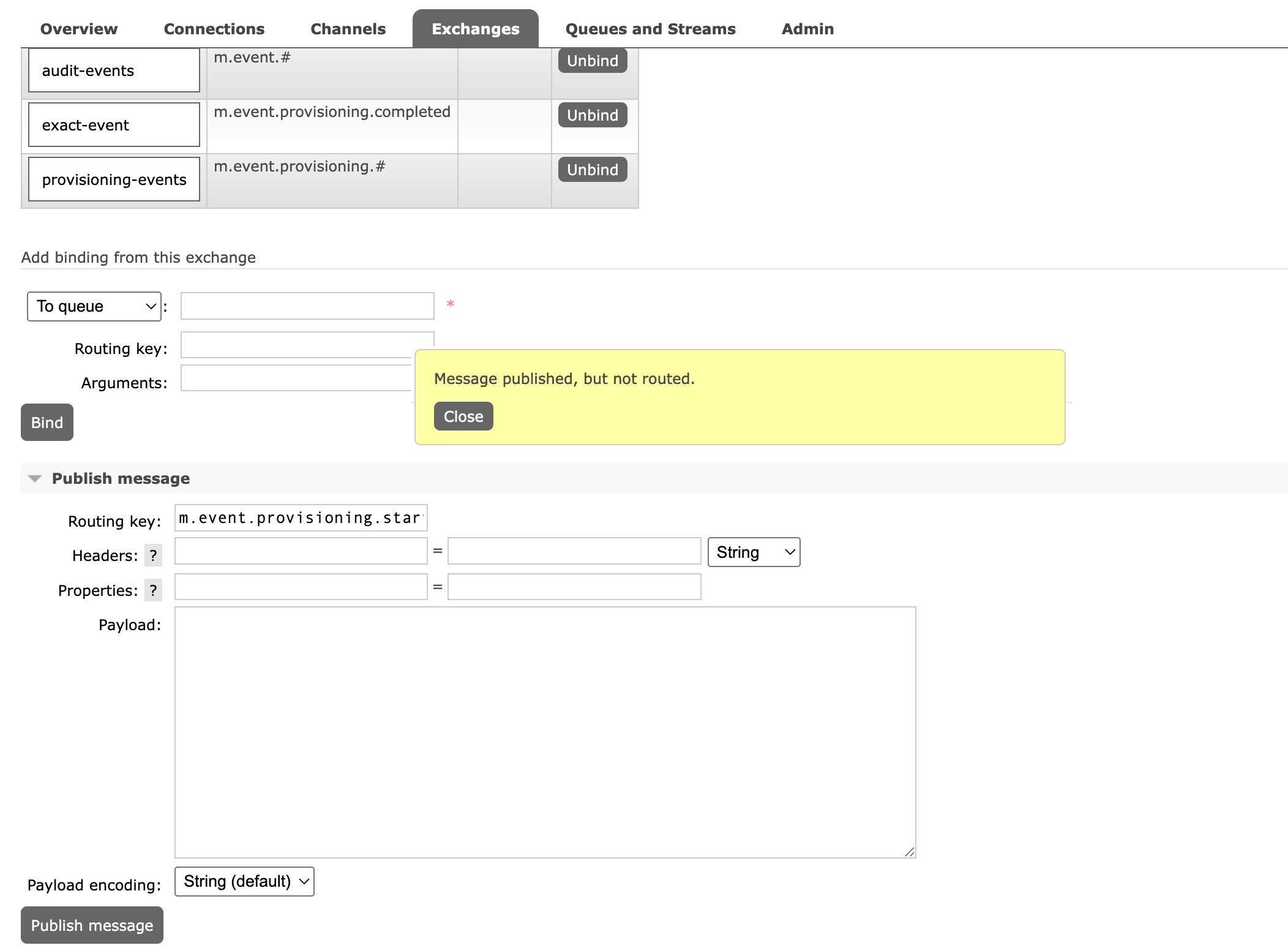Unbind the exact-event queue binding

[x=593, y=115]
